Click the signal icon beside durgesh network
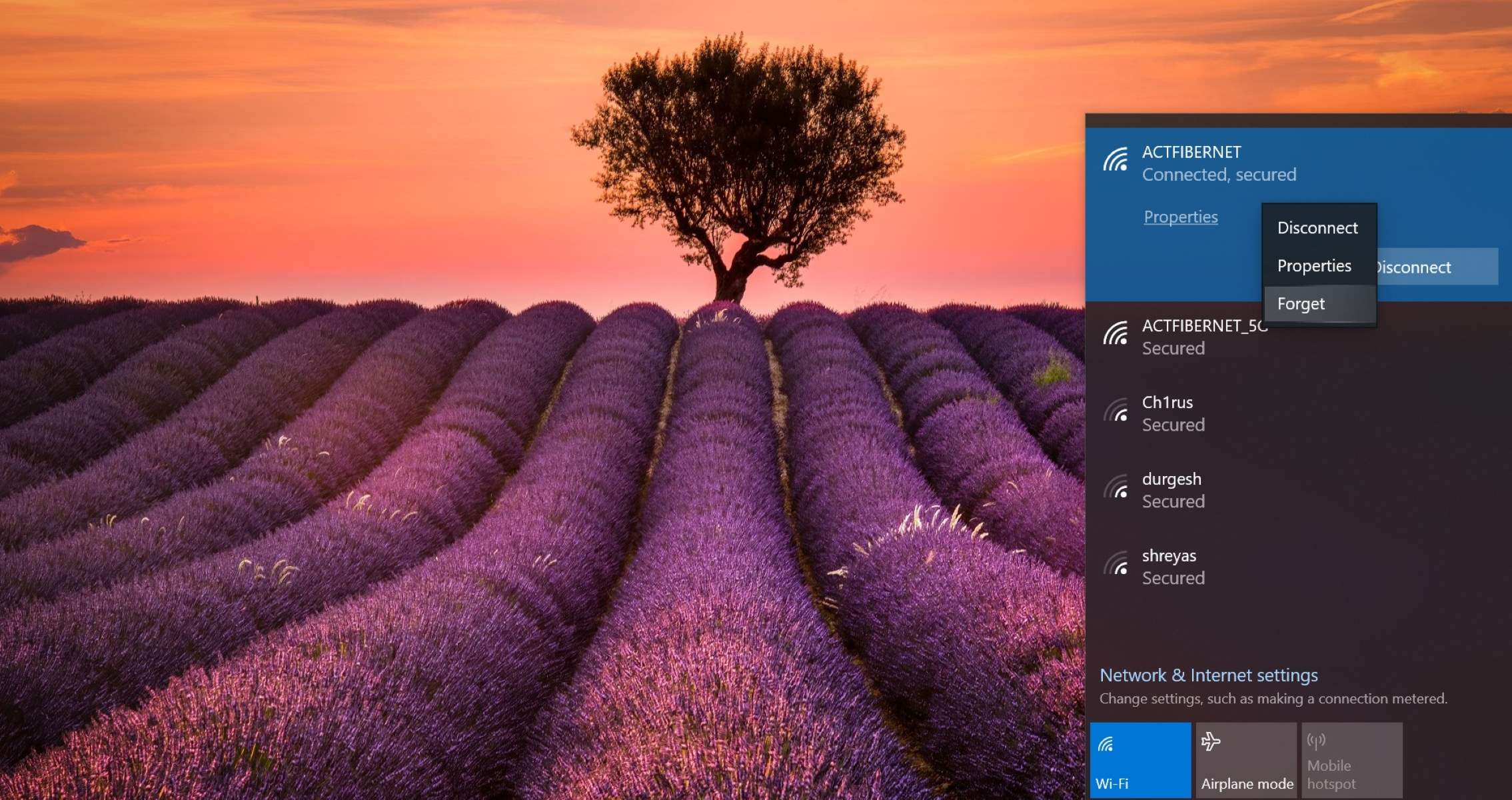 click(1116, 490)
